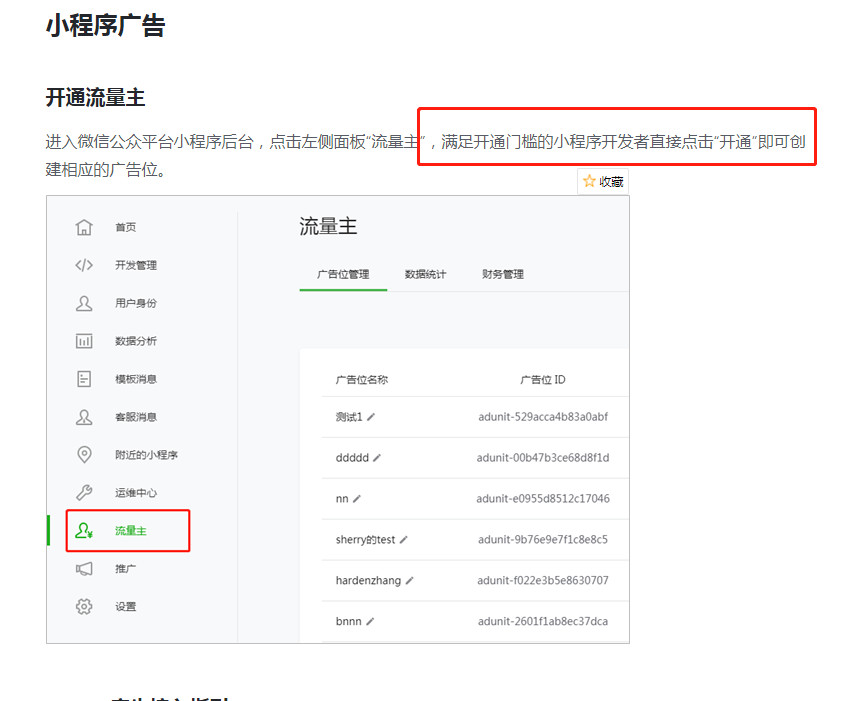This screenshot has height=701, width=862.
Task: Open 运维中心 in sidebar
Action: (136, 493)
